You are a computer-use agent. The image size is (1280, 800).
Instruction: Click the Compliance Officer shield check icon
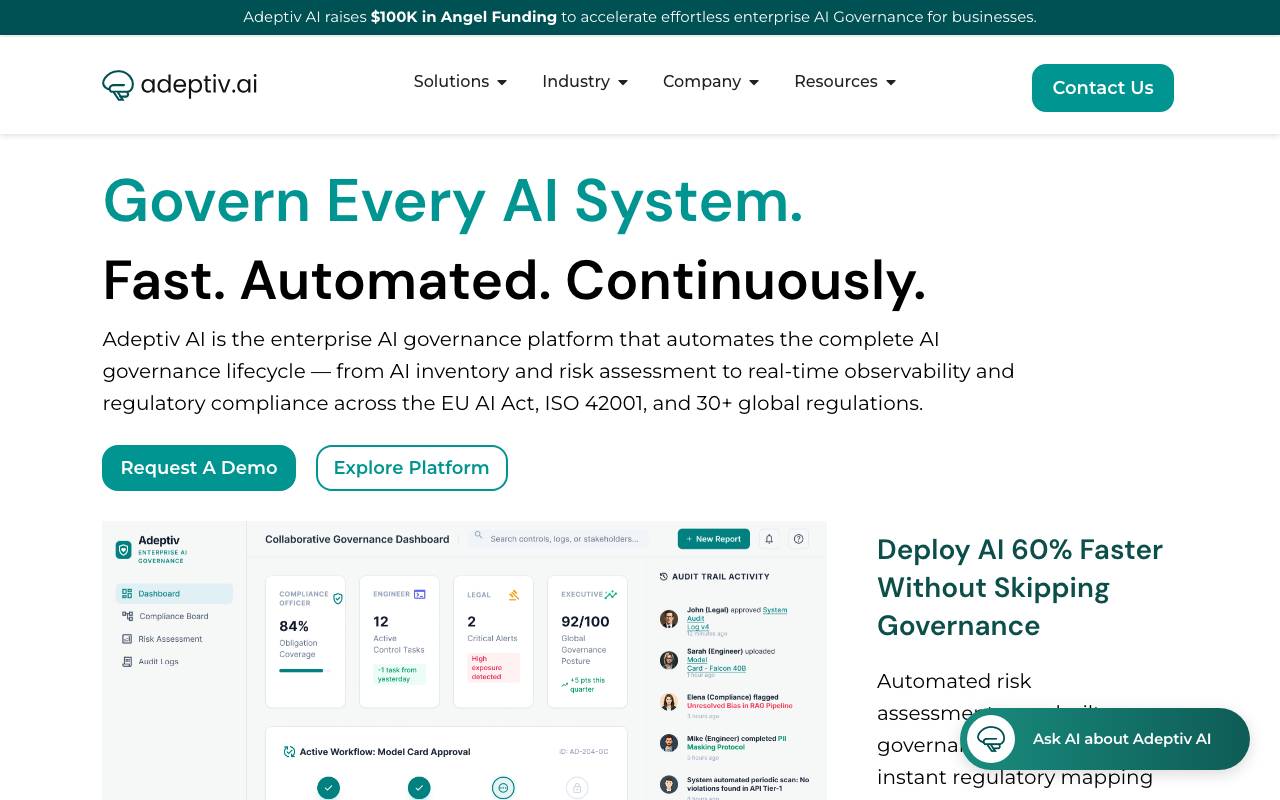click(x=338, y=598)
